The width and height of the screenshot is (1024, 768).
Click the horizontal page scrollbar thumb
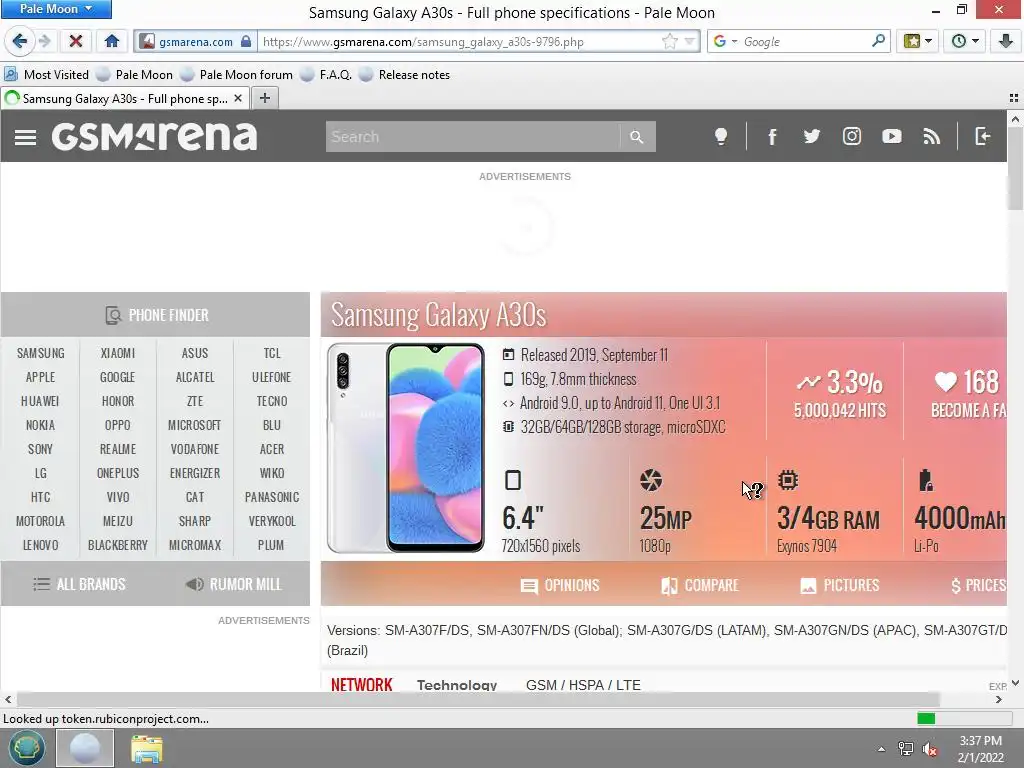(477, 699)
